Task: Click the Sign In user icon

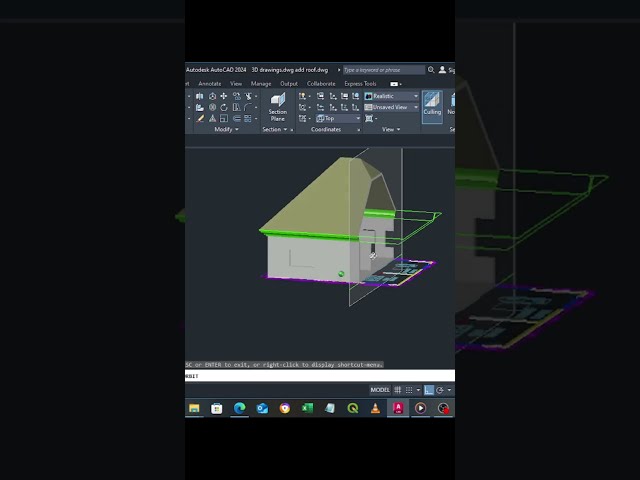Action: (442, 70)
